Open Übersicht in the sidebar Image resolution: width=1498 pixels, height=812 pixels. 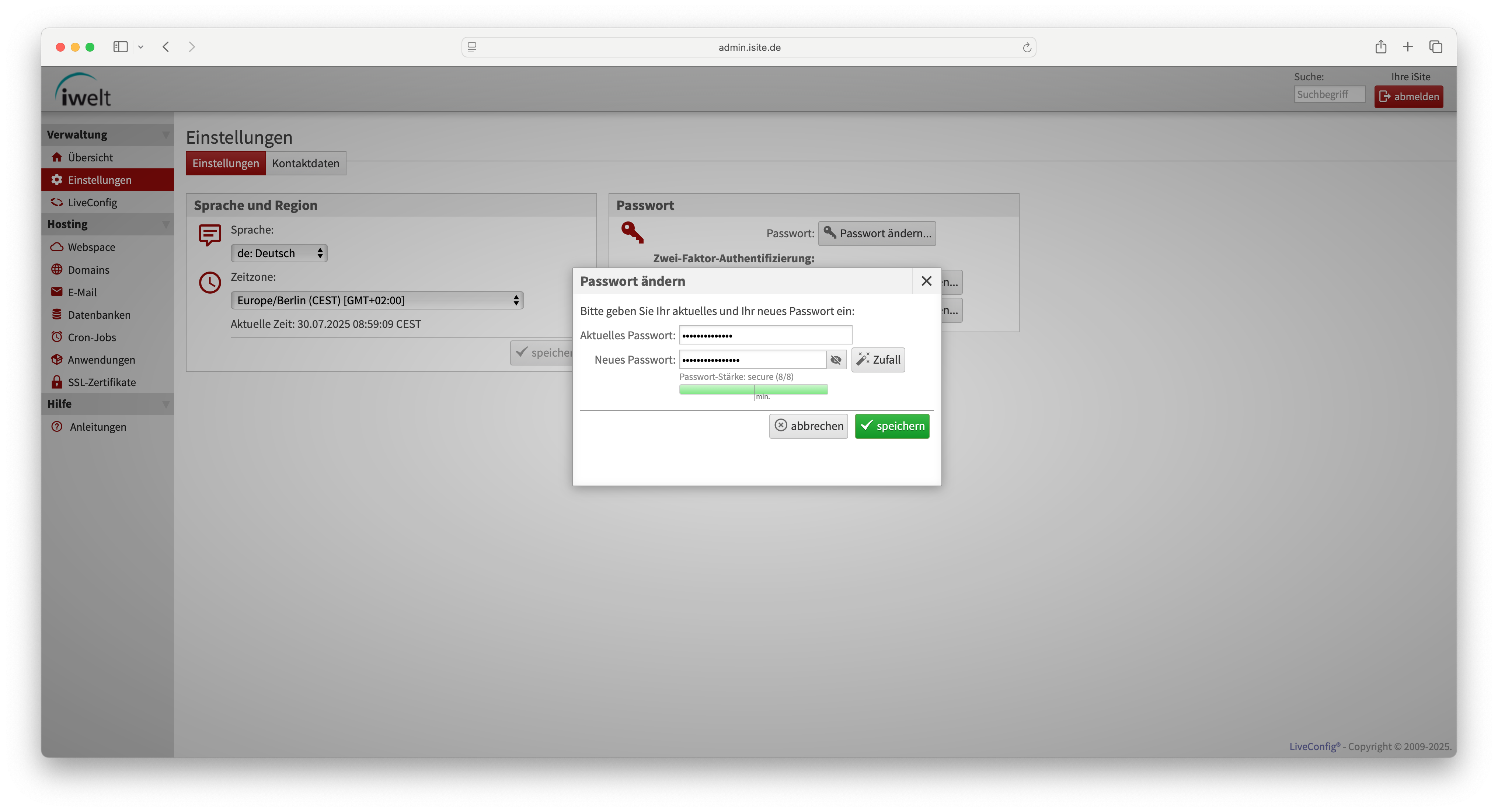pos(108,157)
